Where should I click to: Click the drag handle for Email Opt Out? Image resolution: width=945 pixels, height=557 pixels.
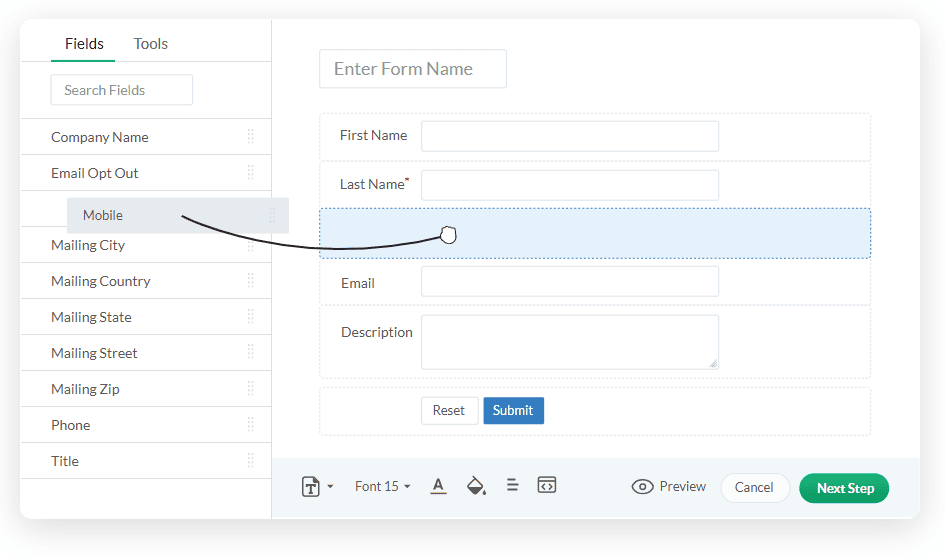pos(250,173)
